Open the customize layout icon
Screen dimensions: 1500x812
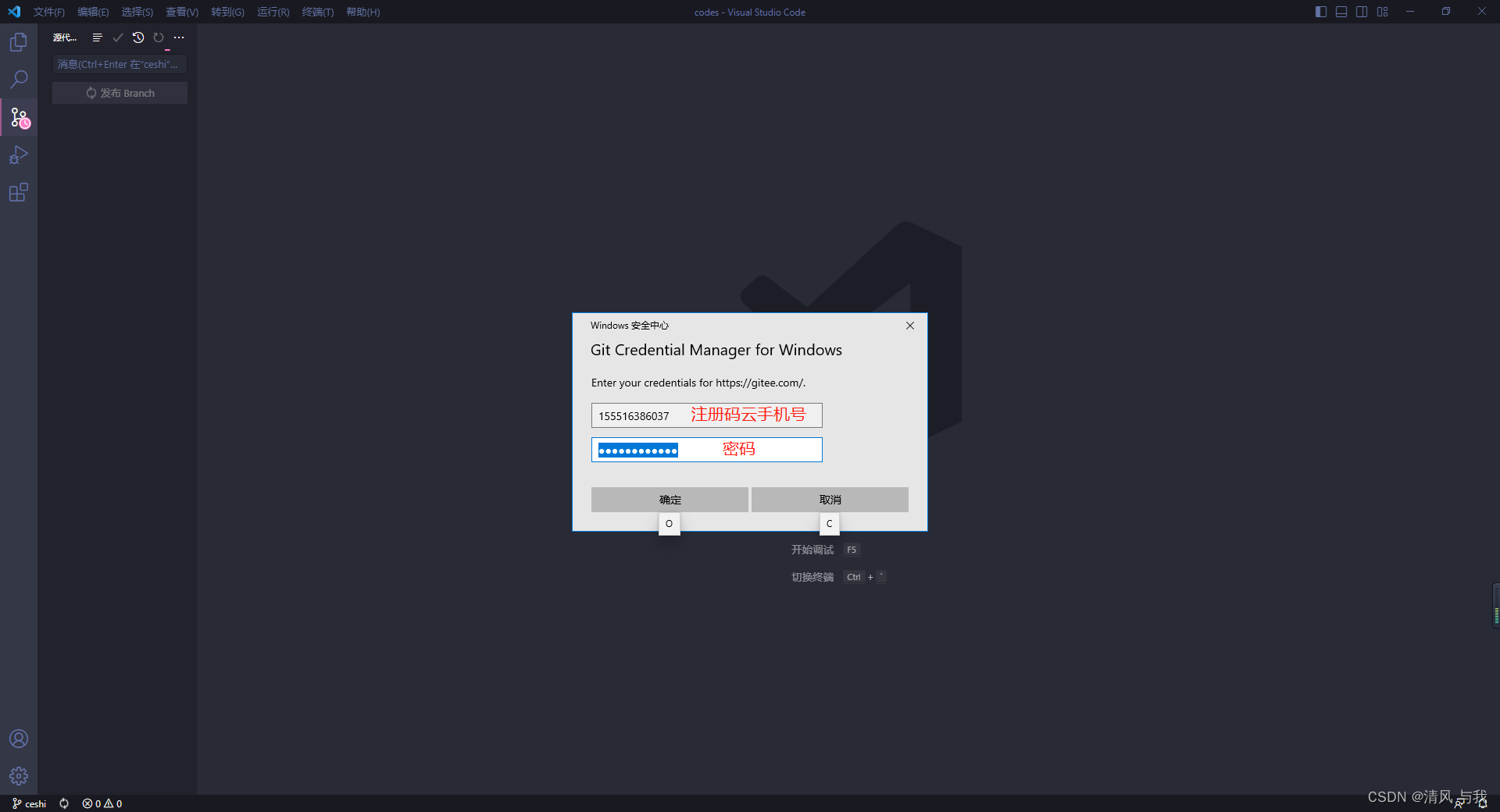(x=1383, y=12)
